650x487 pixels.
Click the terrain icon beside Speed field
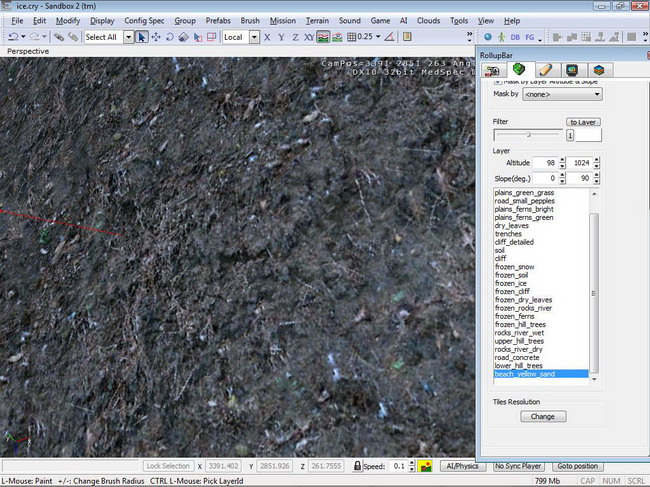425,466
